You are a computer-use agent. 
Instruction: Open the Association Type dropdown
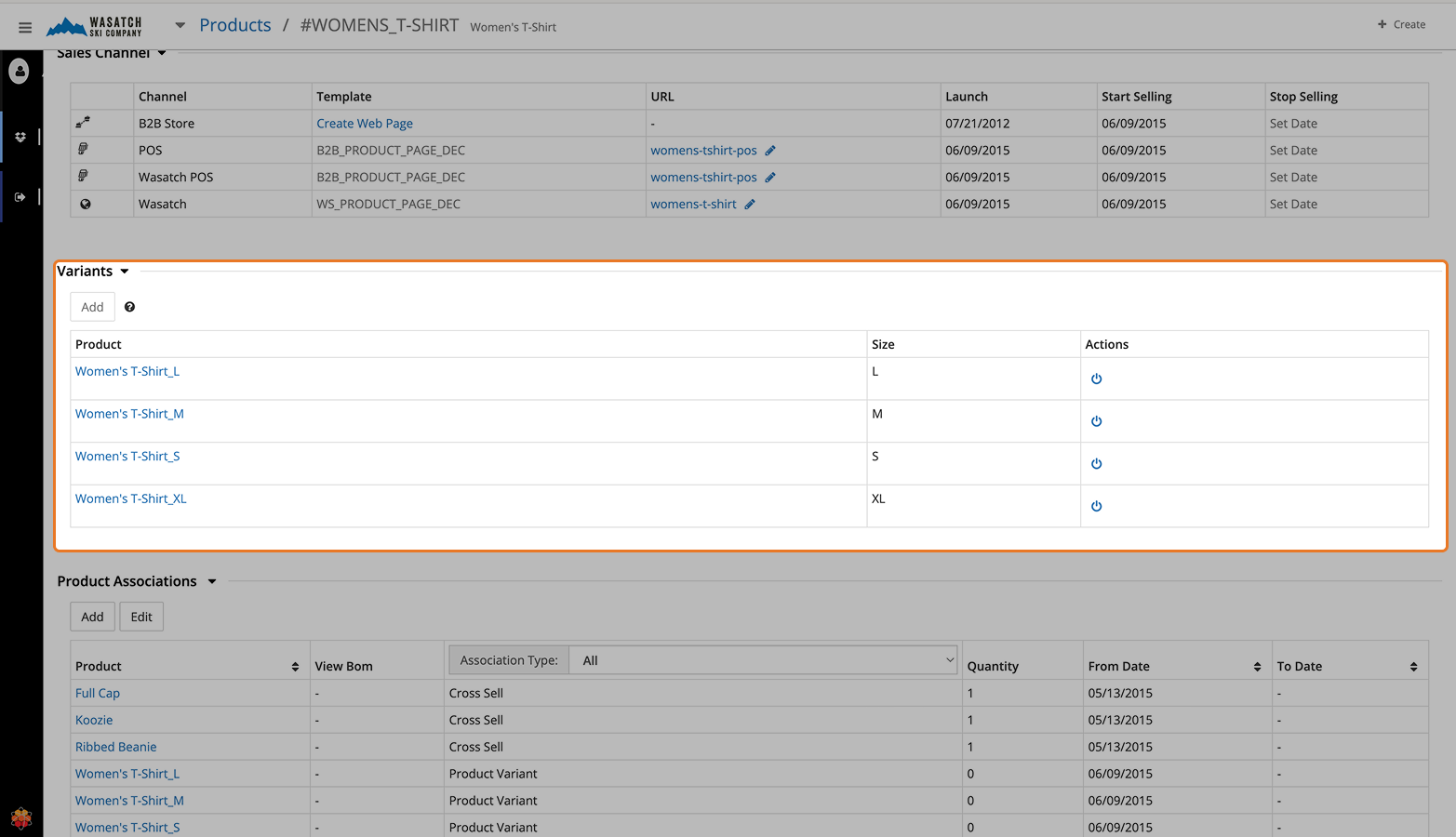click(x=763, y=660)
